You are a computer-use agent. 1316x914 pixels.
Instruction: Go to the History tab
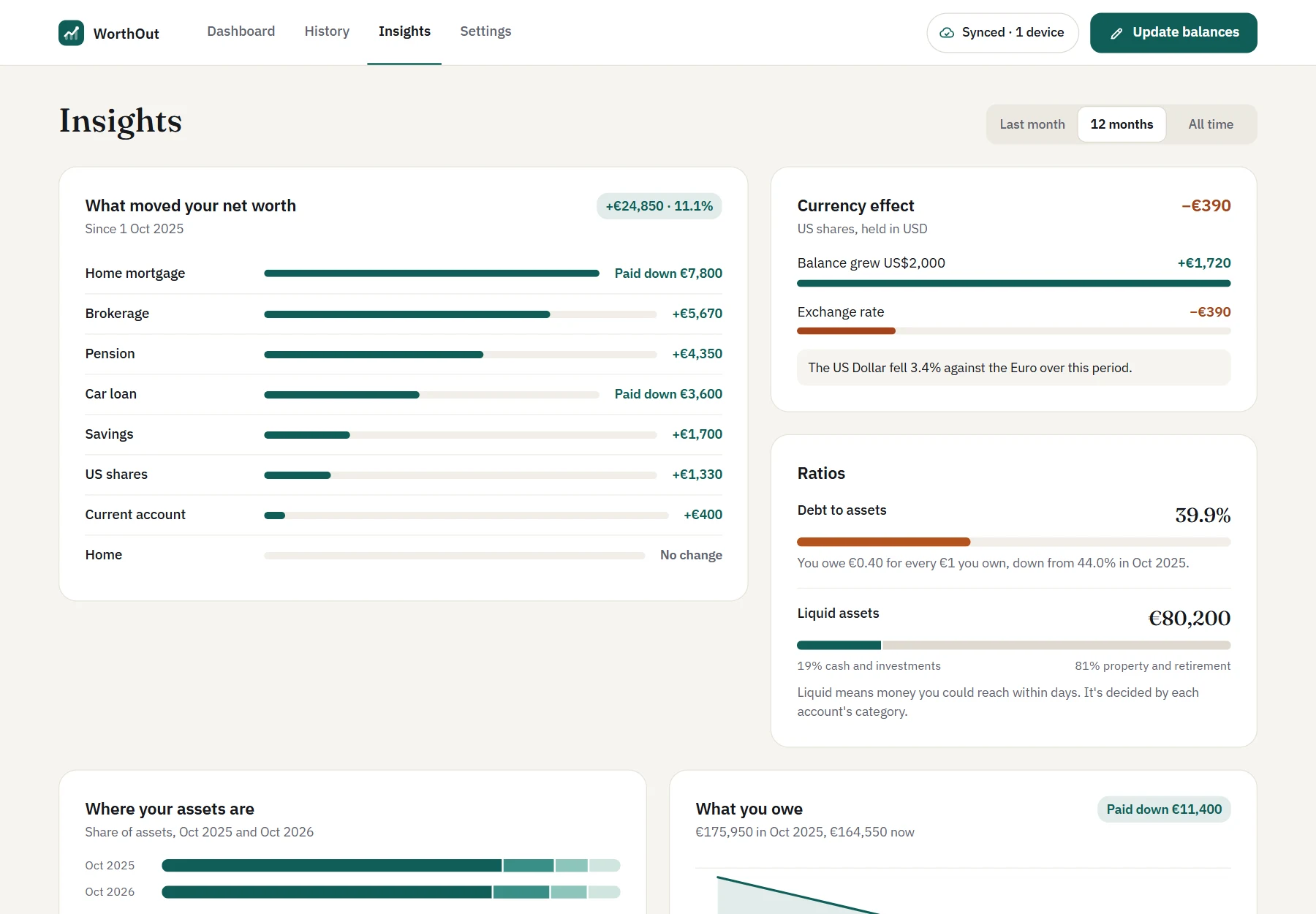[x=327, y=31]
